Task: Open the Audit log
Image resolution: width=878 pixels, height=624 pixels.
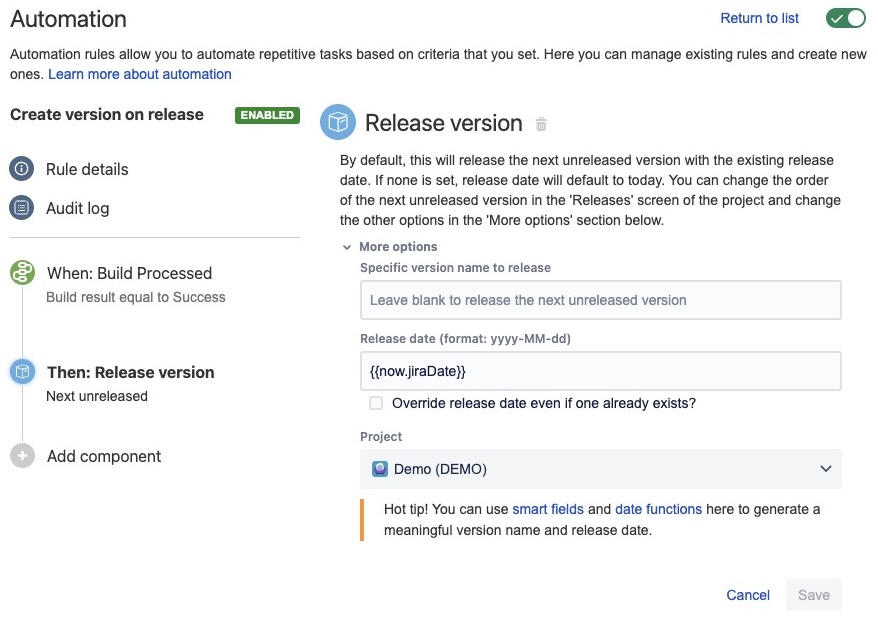Action: (77, 208)
